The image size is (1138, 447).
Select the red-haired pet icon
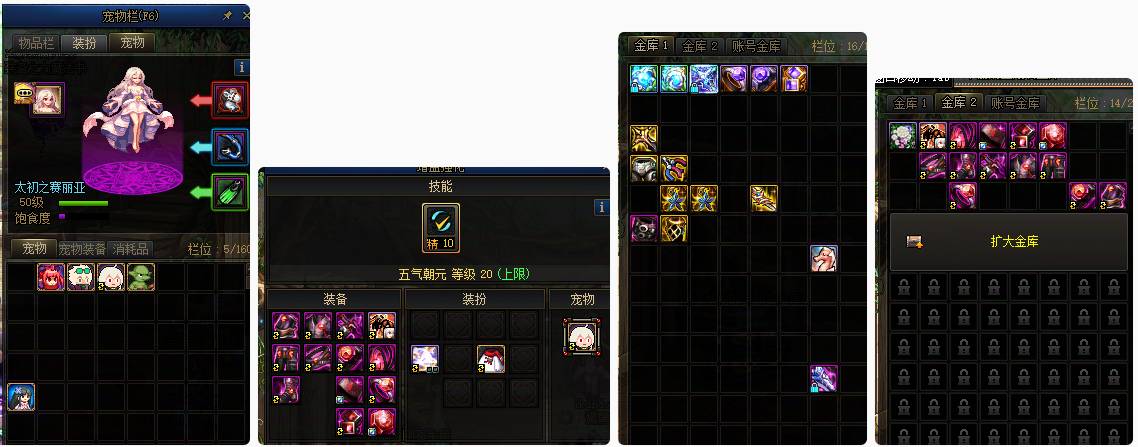[x=52, y=277]
